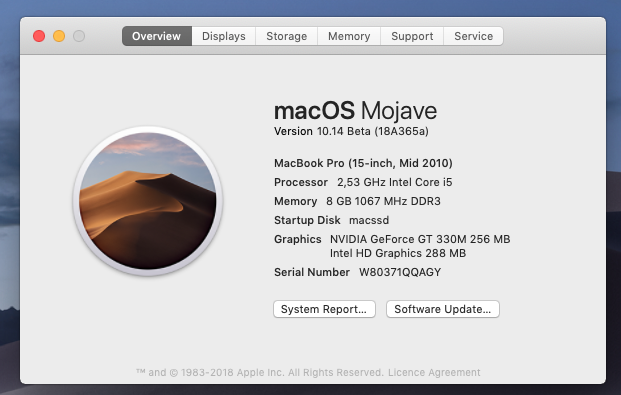Close the About This Mac window
The width and height of the screenshot is (621, 395).
tap(39, 36)
